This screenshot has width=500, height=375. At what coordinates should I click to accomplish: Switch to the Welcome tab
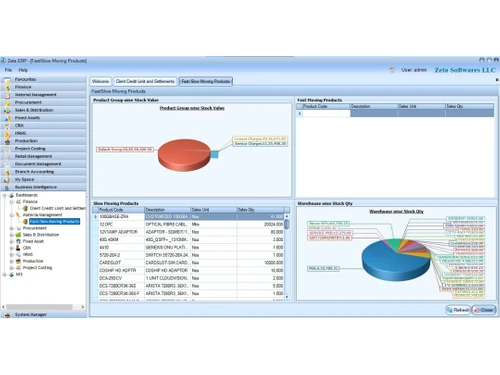pos(100,81)
